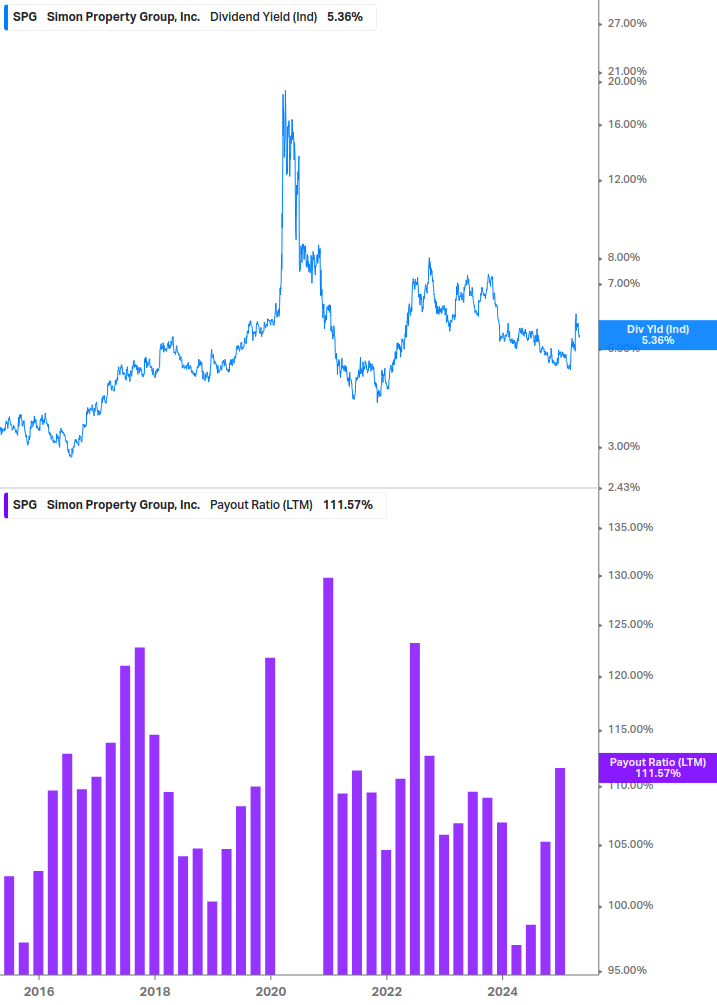The width and height of the screenshot is (717, 1005).
Task: Click the tallest payout bar near 130%
Action: tap(328, 776)
